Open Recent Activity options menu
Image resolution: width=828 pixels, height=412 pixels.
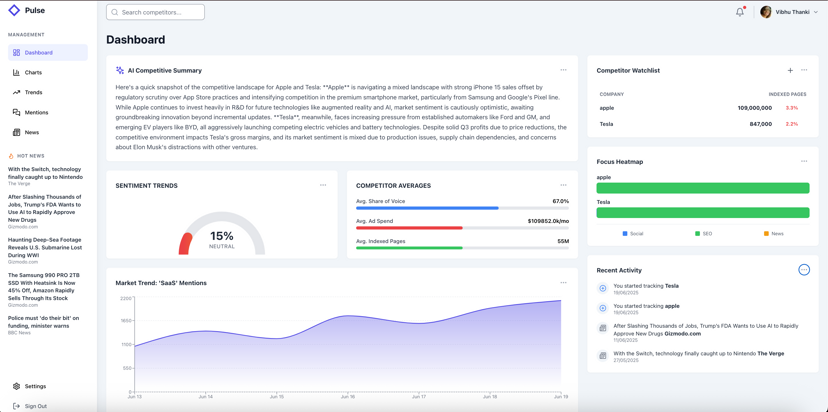click(804, 269)
